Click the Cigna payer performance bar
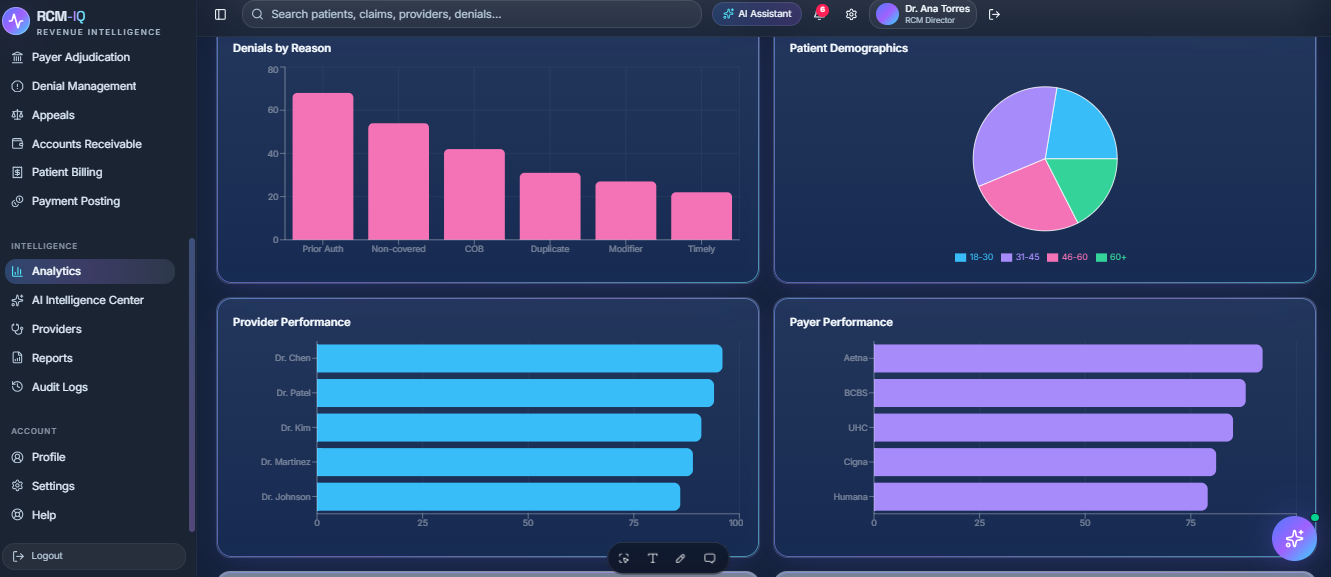Image resolution: width=1331 pixels, height=577 pixels. tap(1045, 462)
